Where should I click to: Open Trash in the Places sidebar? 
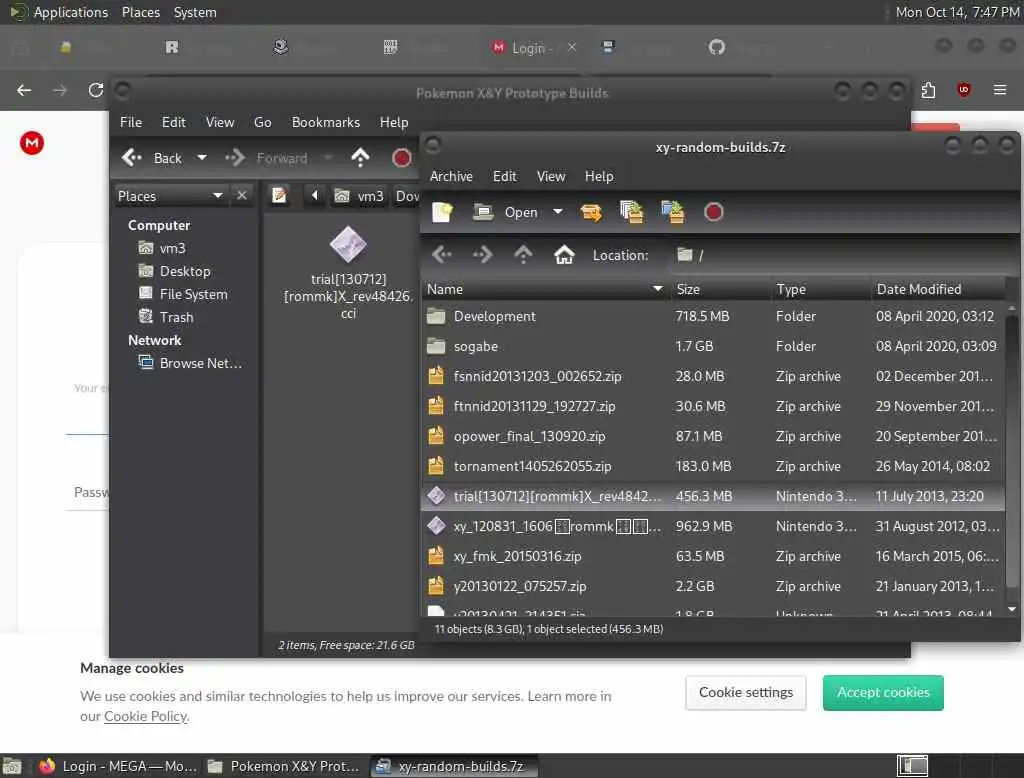pyautogui.click(x=166, y=317)
